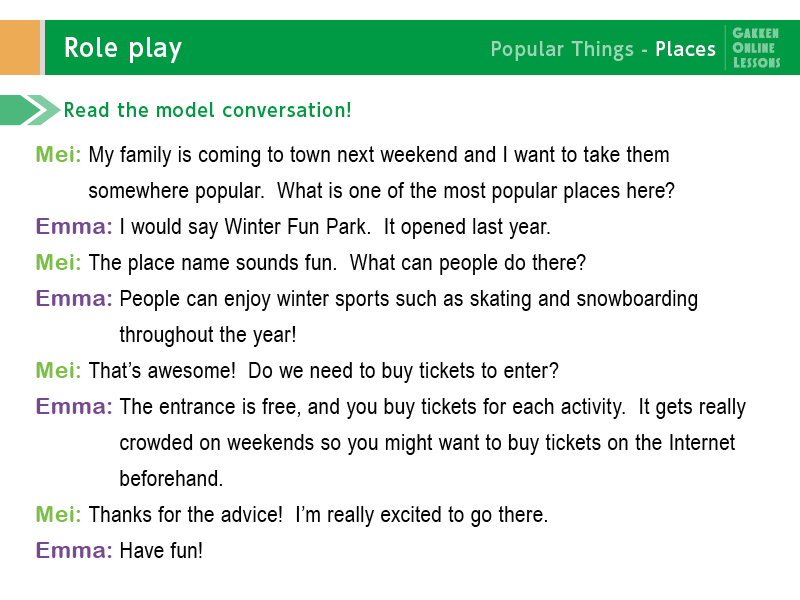Click 'It opened last year.' sentence
The height and width of the screenshot is (600, 800).
tap(467, 227)
